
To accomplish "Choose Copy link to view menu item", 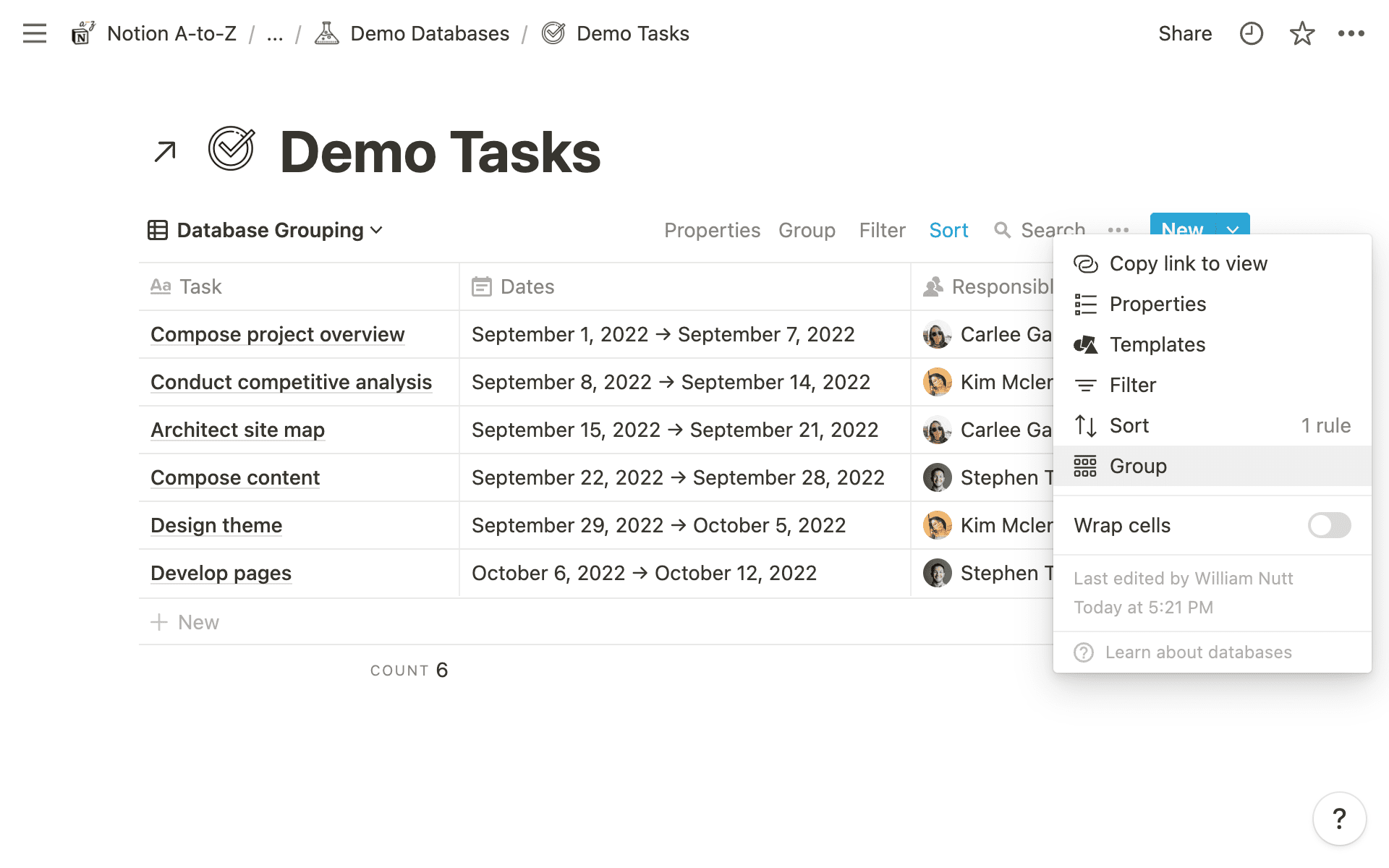I will [x=1188, y=263].
